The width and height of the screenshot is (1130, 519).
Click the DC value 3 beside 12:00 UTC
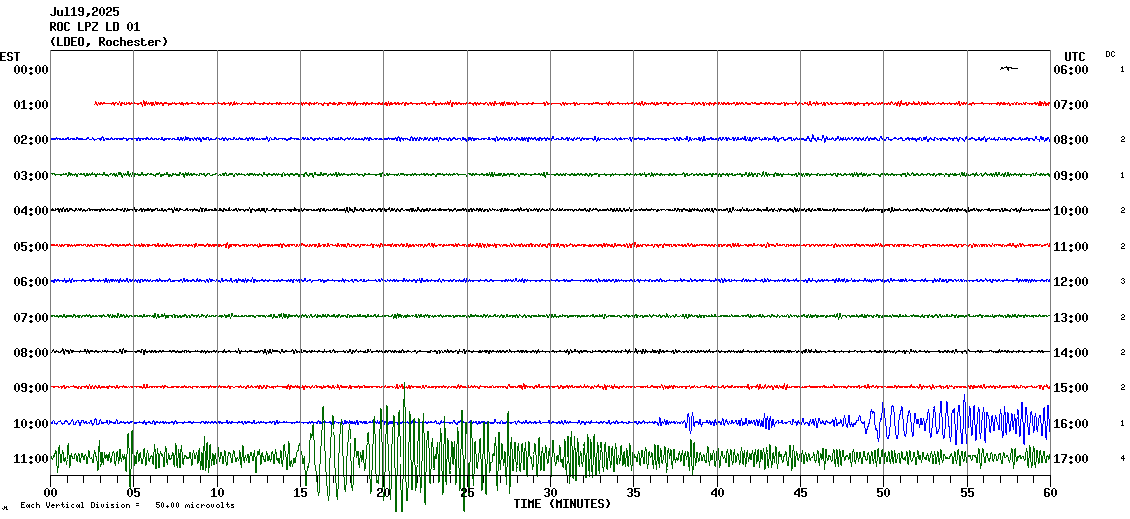pyautogui.click(x=1123, y=282)
